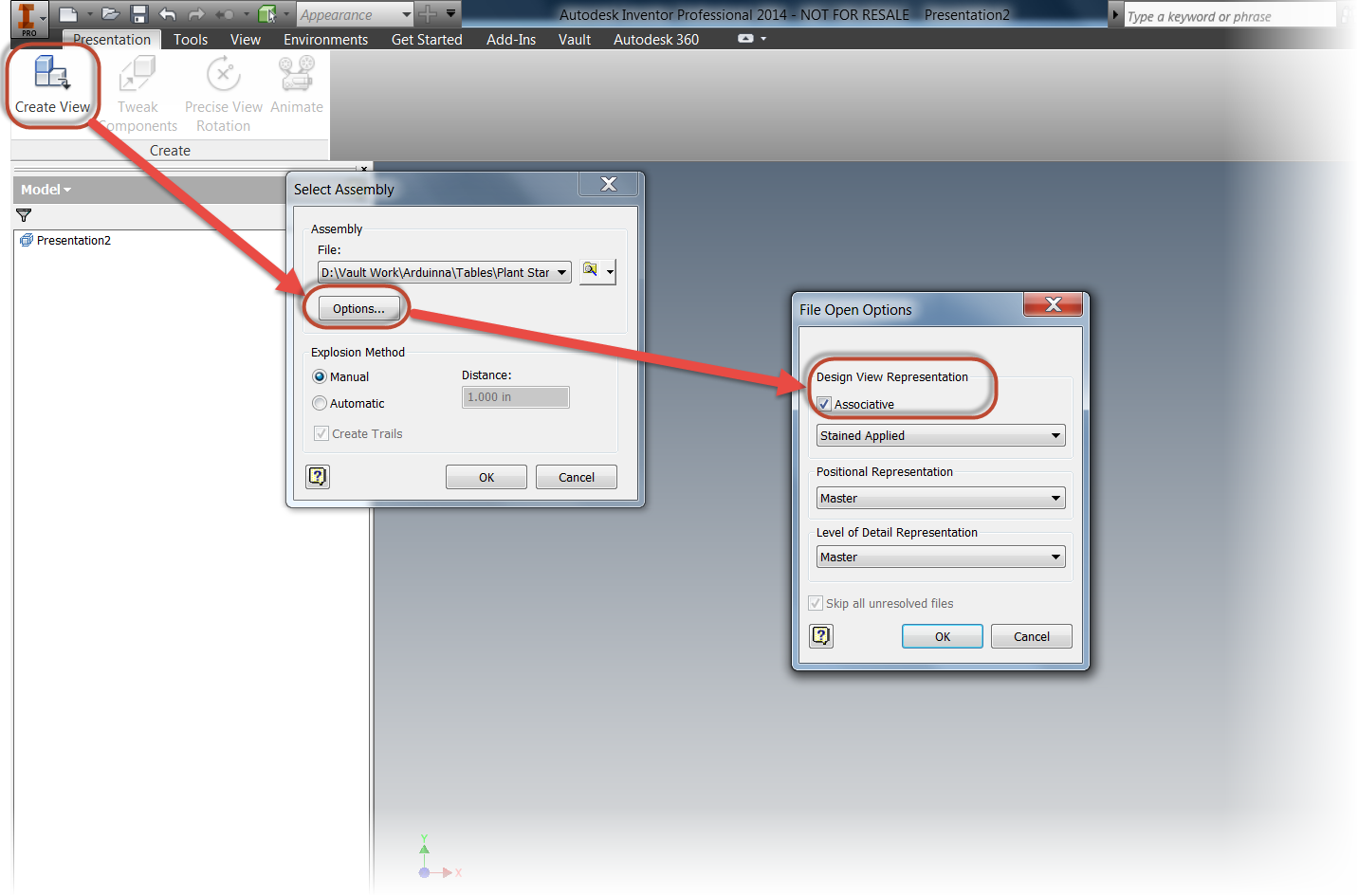Screen dimensions: 1358x896
Task: Expand the New file dropdown arrow
Action: (89, 14)
